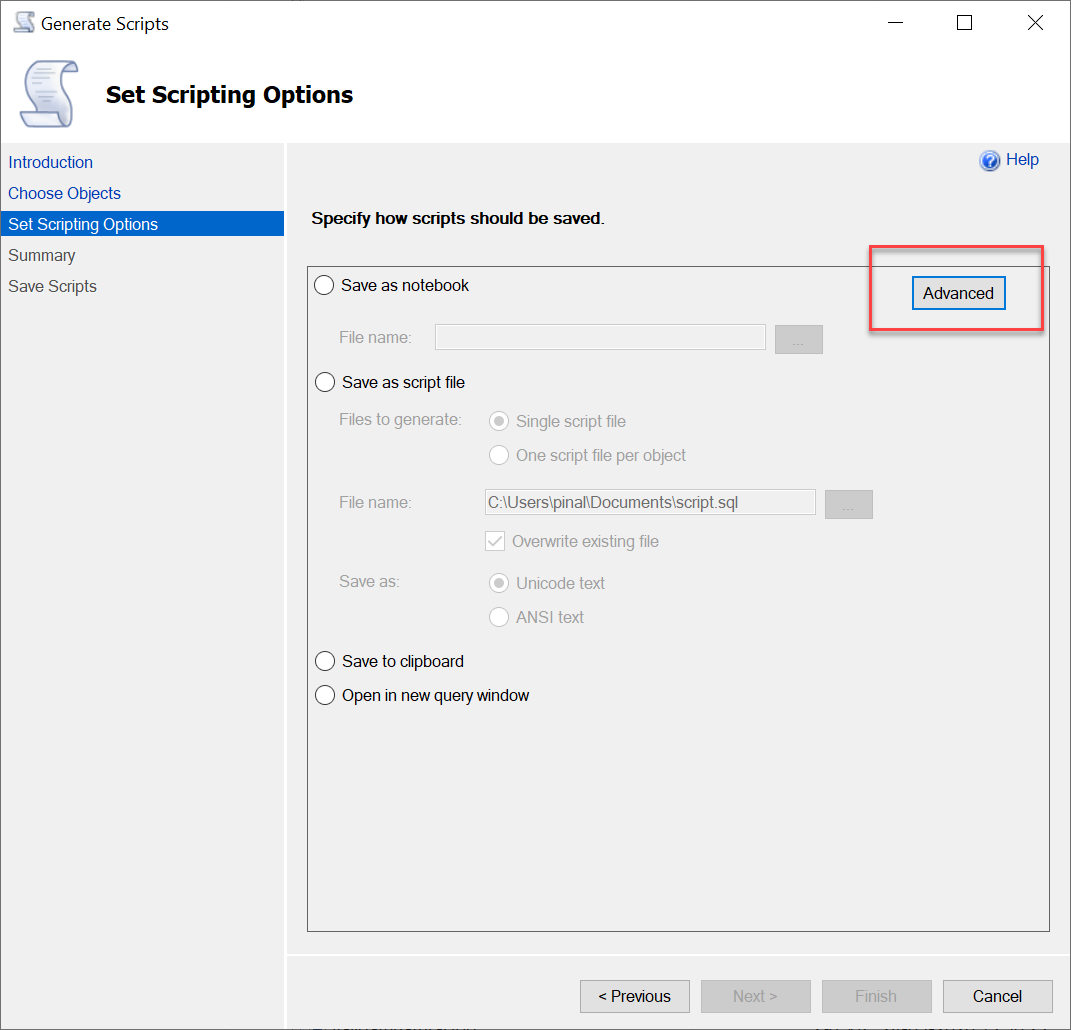
Task: Select Save to clipboard option
Action: point(324,661)
